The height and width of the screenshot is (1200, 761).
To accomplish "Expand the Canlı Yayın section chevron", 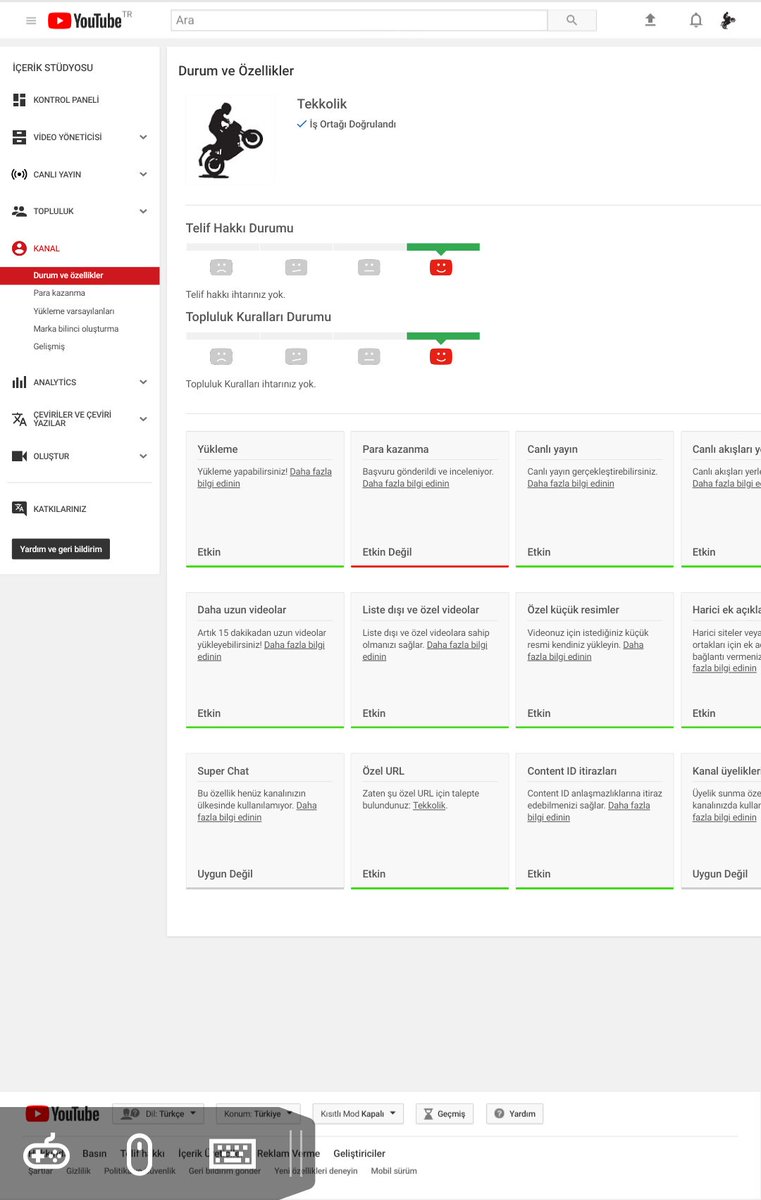I will 143,174.
